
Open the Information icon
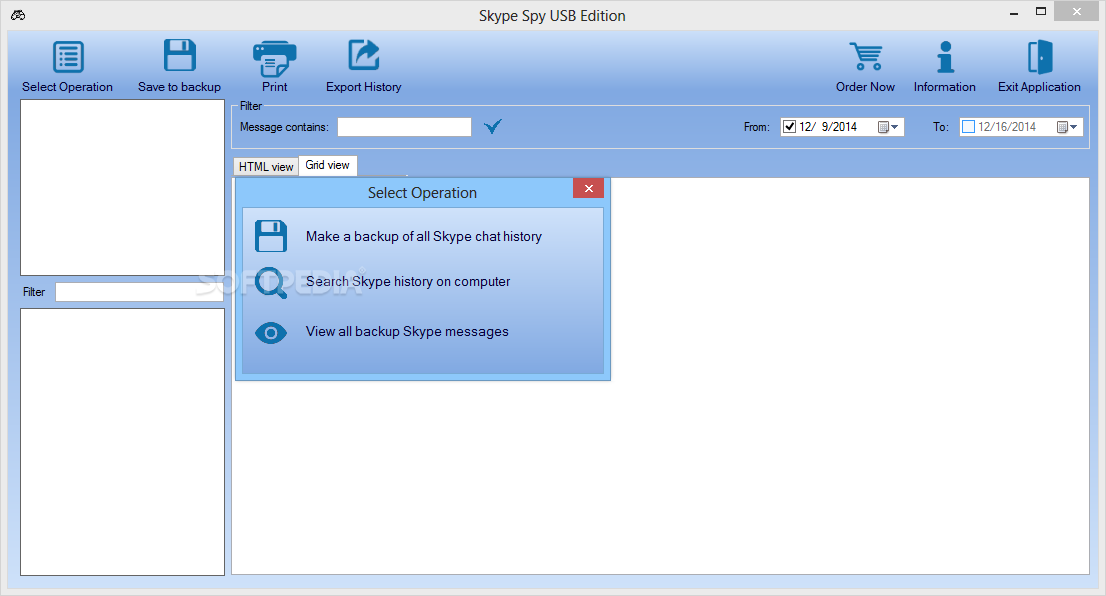(945, 57)
